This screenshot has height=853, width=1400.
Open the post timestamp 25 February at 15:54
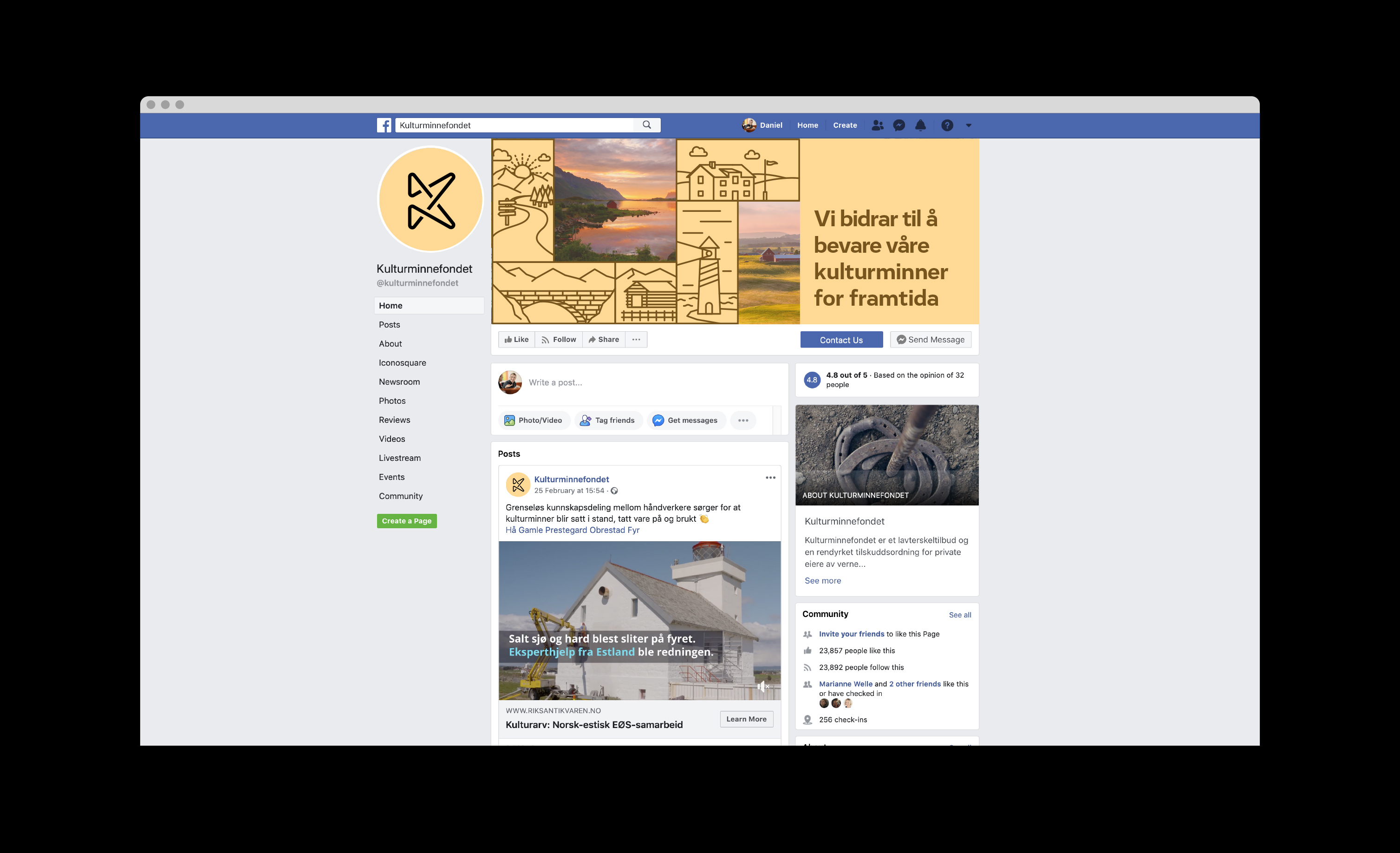[569, 491]
